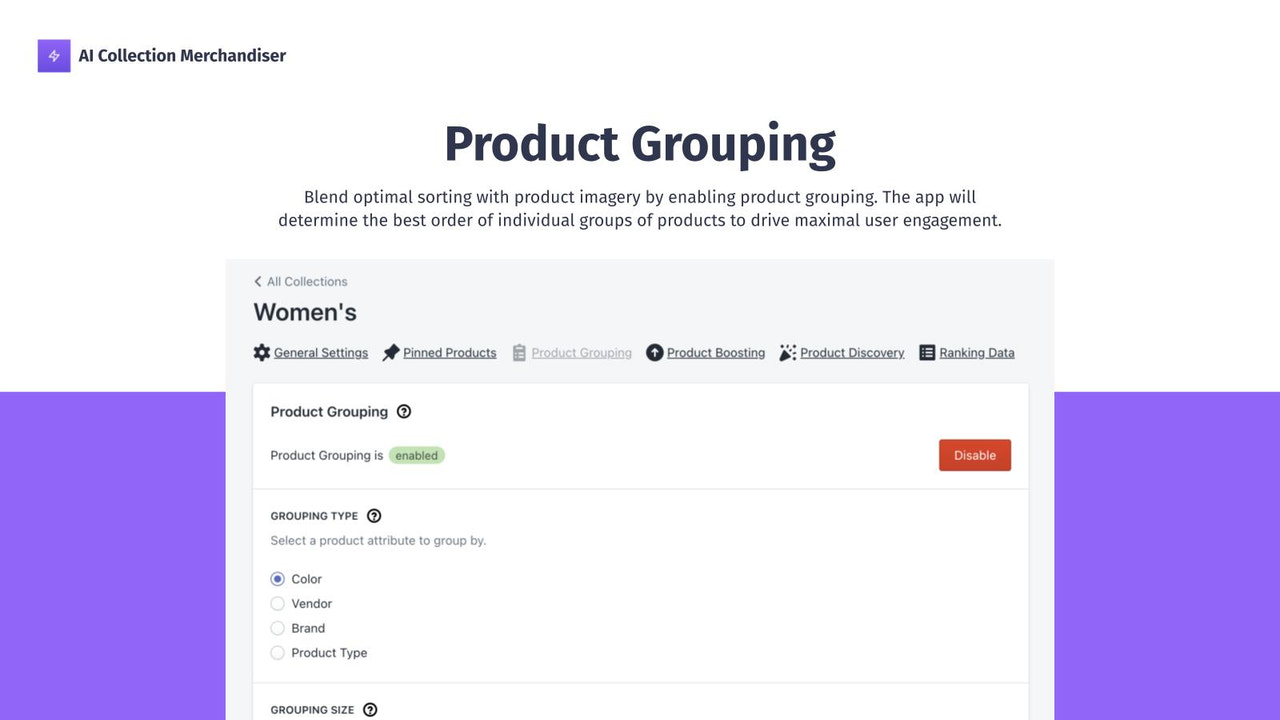This screenshot has height=720, width=1280.
Task: Click the pin icon next to Pinned Products
Action: (392, 352)
